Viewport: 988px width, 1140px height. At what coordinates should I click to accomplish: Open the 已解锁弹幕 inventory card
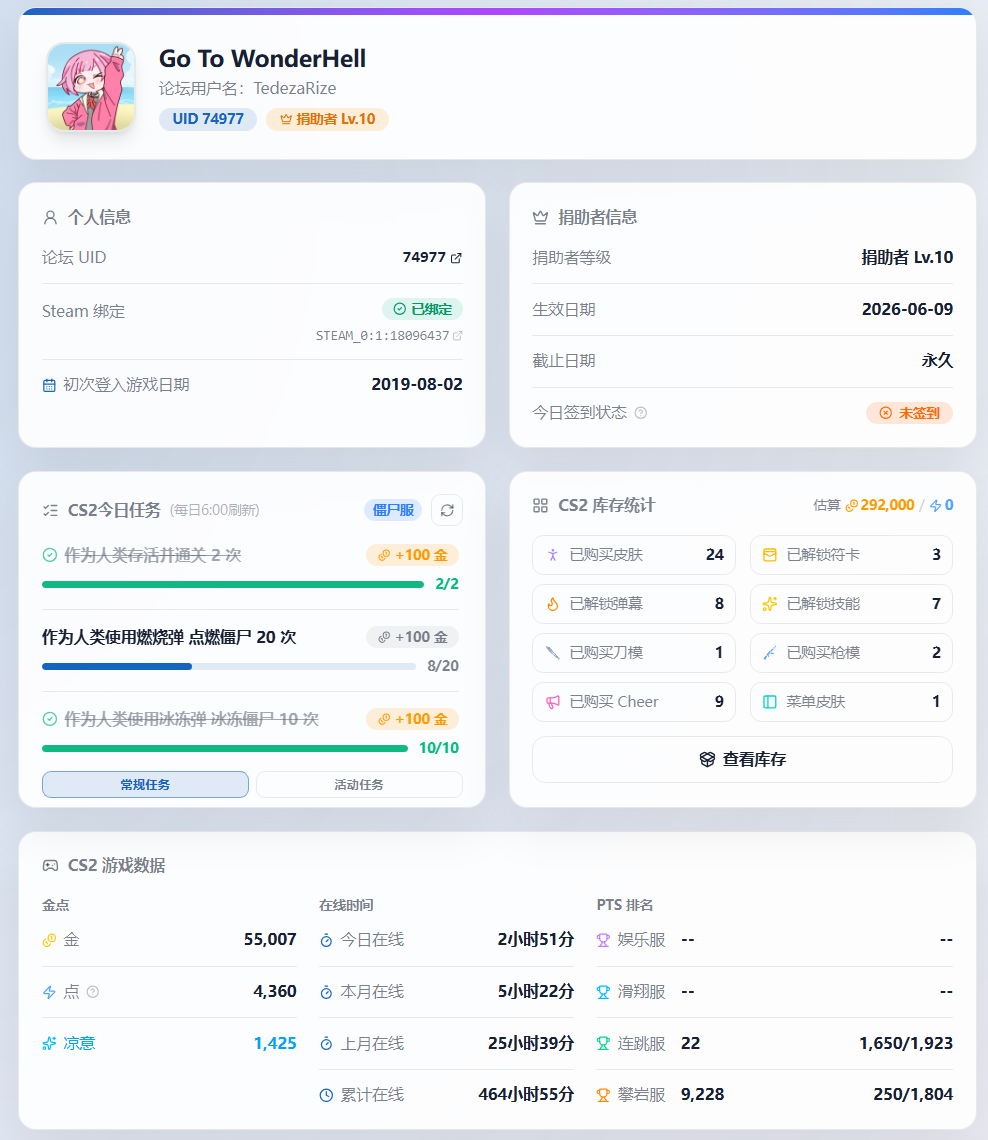(634, 604)
